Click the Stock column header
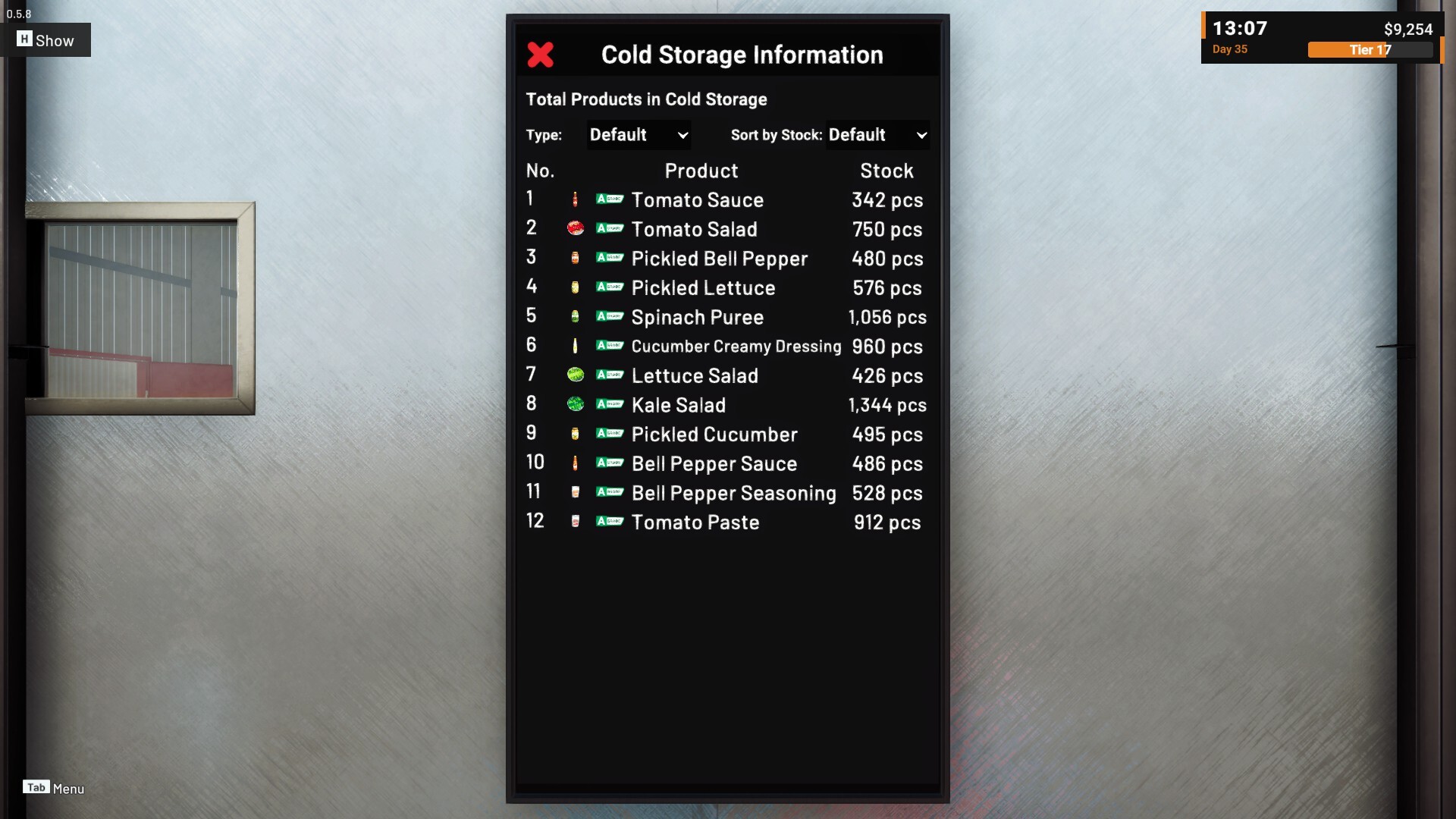 point(886,171)
